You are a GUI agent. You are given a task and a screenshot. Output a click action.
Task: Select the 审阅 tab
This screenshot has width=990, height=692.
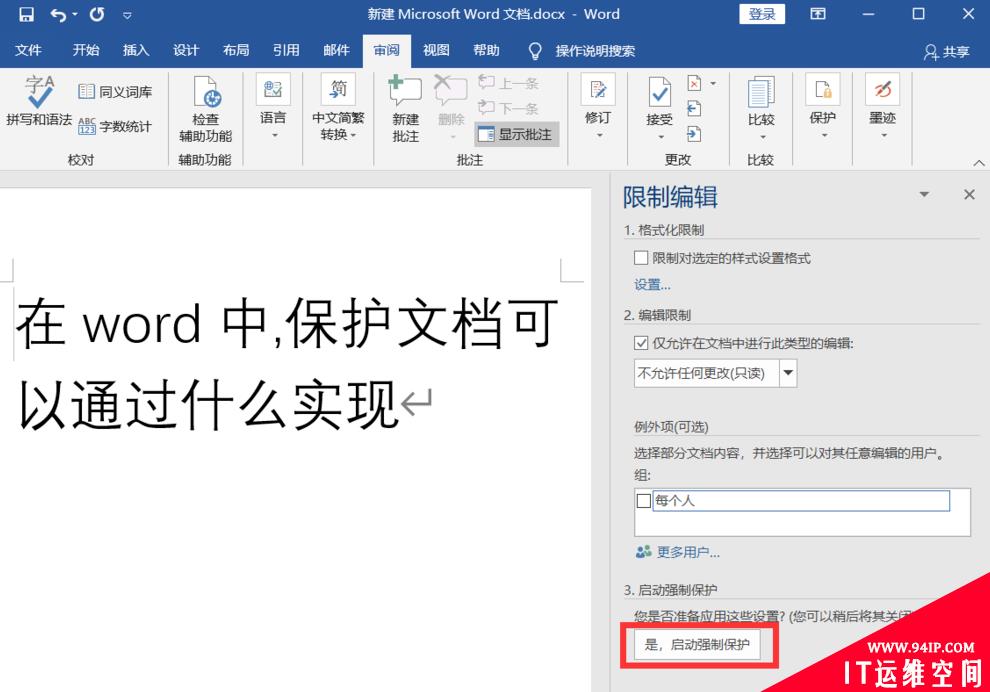point(386,51)
